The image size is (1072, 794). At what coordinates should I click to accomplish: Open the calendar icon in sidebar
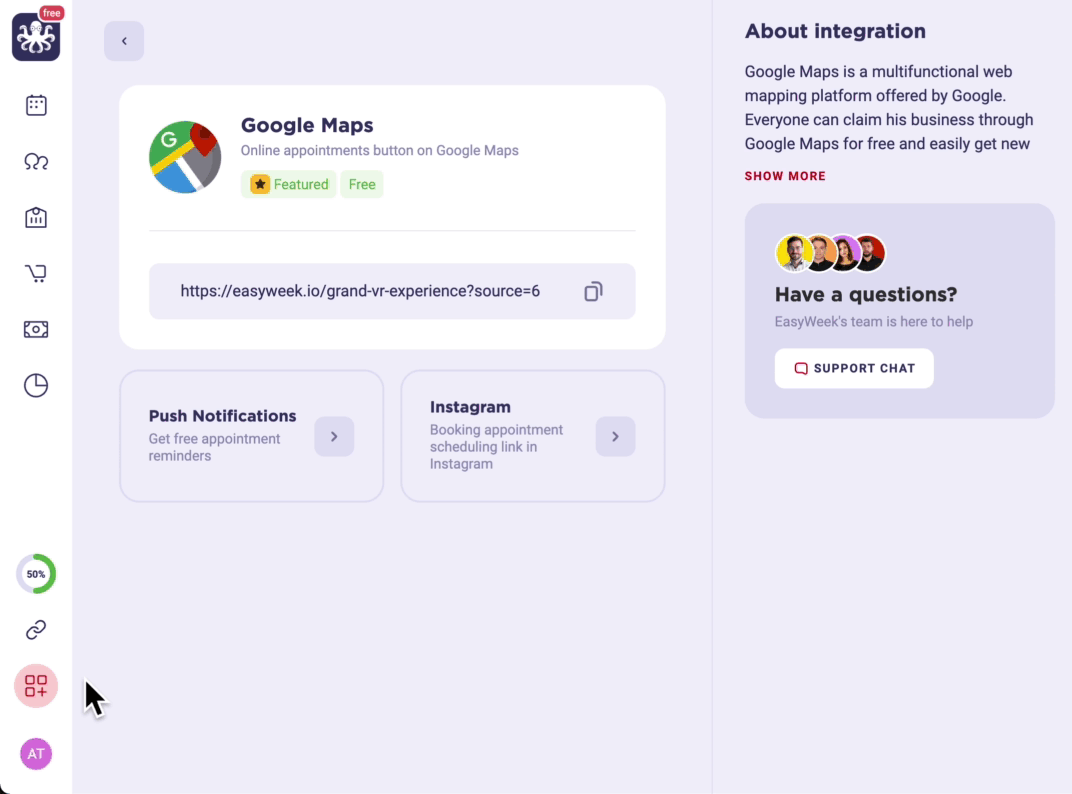click(x=36, y=105)
